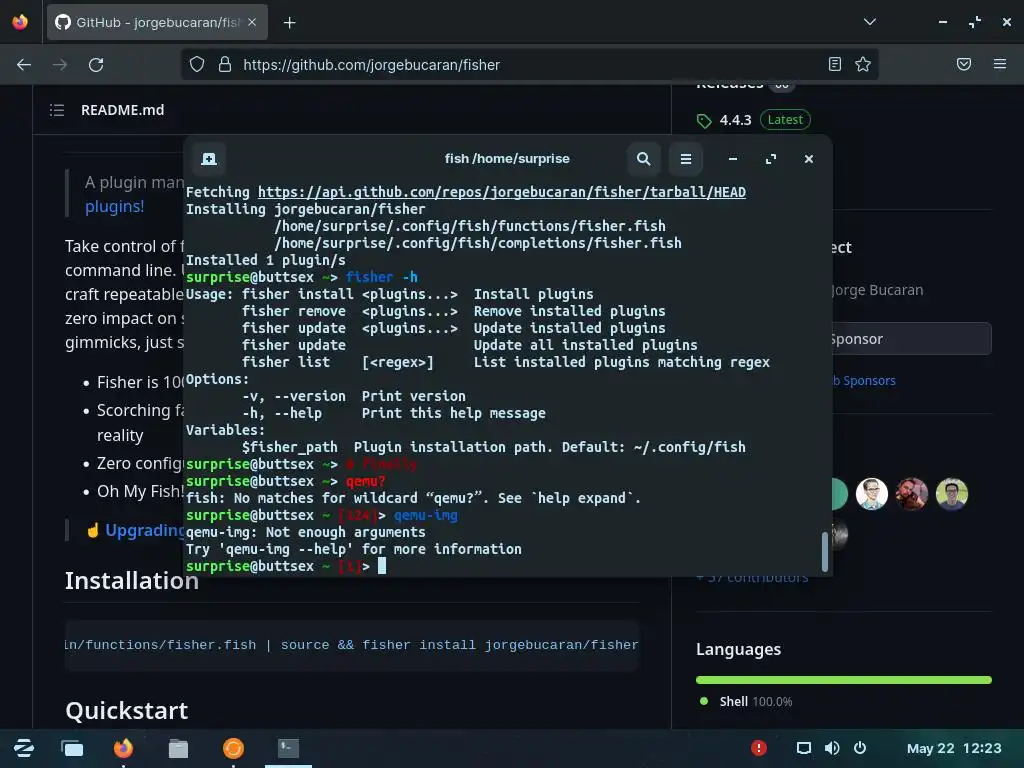Screen dimensions: 1024x768
Task: Open the GitHub Sponsors link
Action: tap(863, 381)
